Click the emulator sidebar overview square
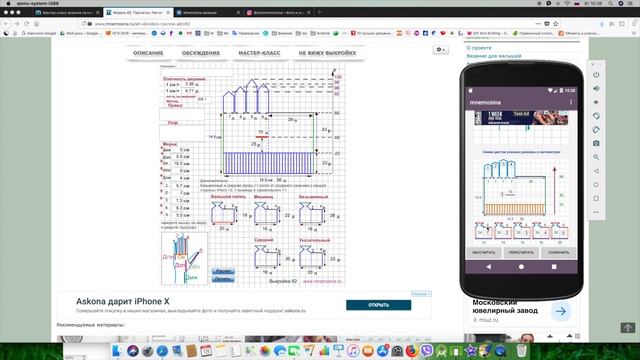 (596, 198)
